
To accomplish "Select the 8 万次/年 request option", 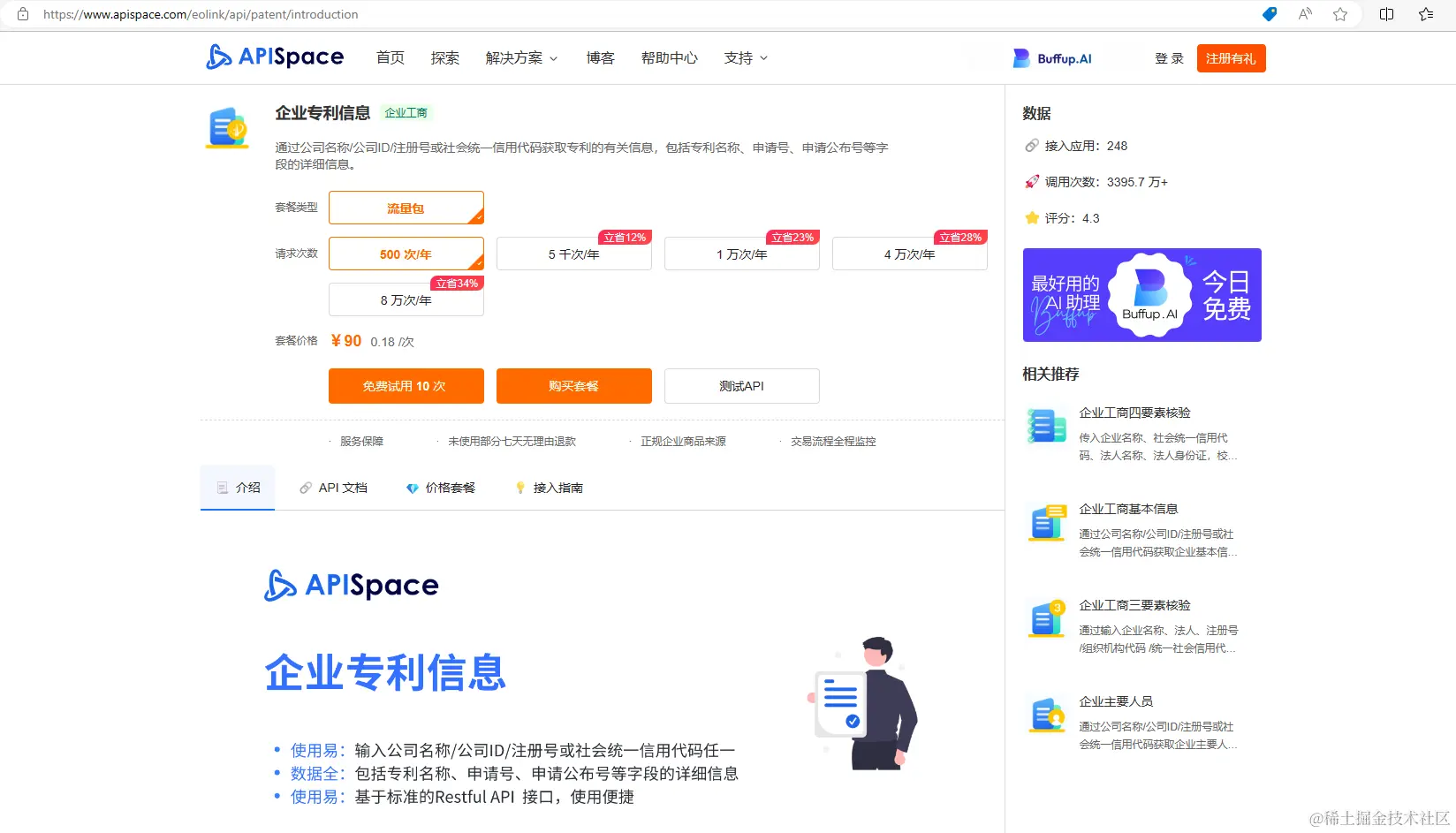I will click(406, 299).
